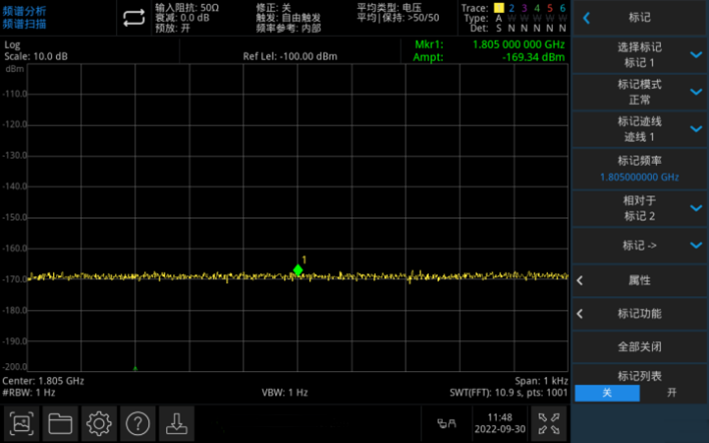Click the 预放: 开 setting
This screenshot has width=709, height=443.
(172, 28)
